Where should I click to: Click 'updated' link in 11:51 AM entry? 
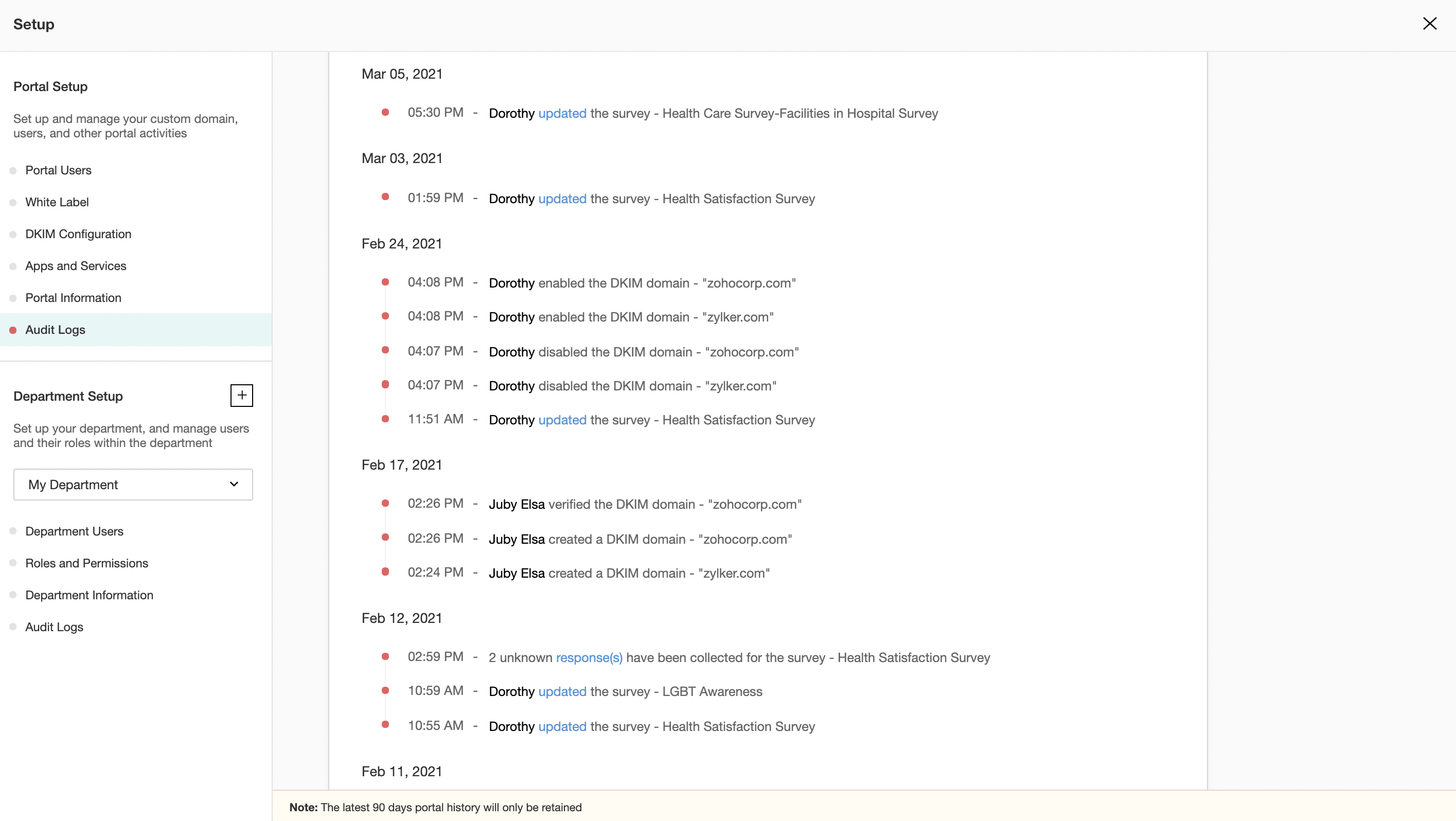pyautogui.click(x=562, y=420)
